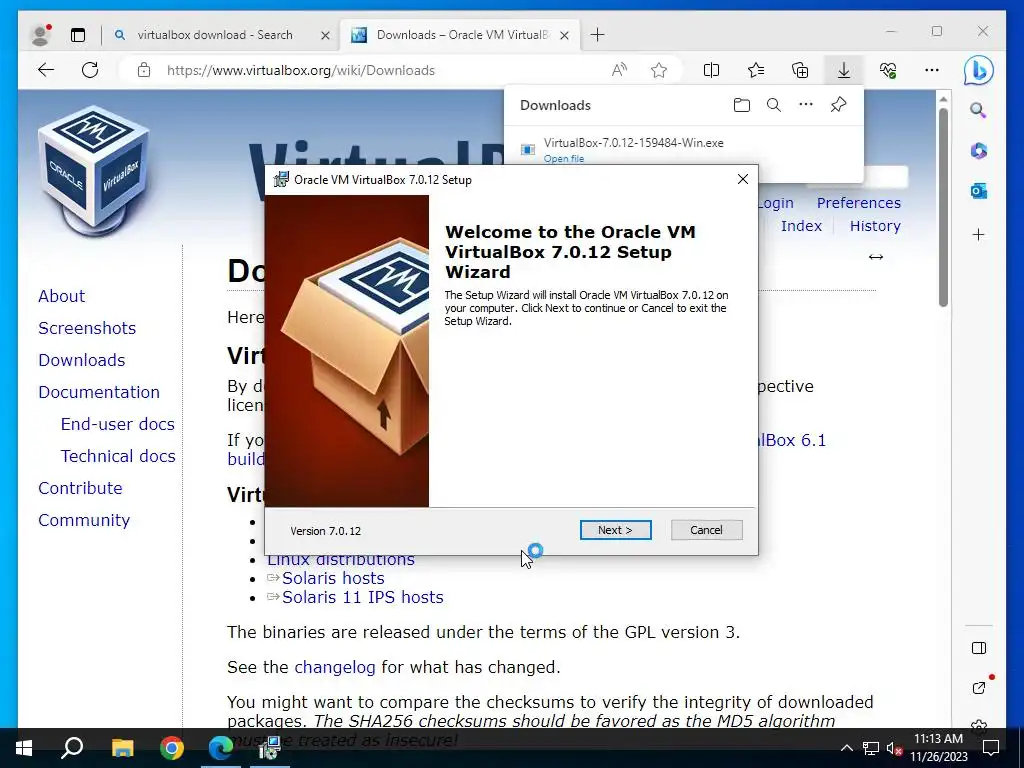
Task: Cancel the VirtualBox Setup wizard
Action: [x=707, y=530]
